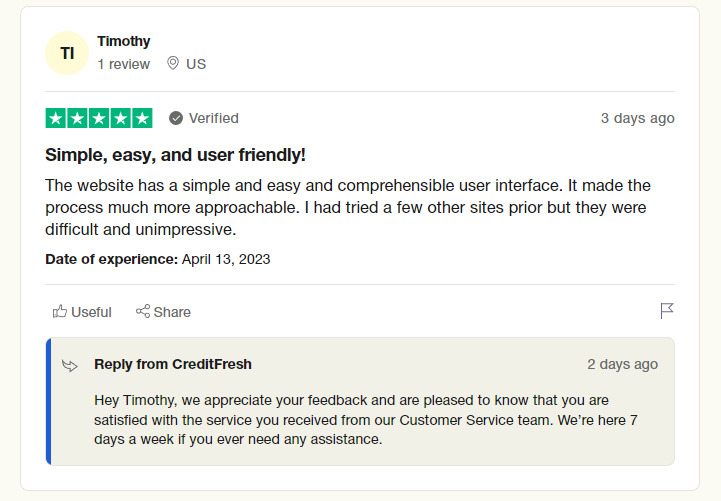
Task: Open reviewer Timothy's profile name
Action: 124,41
